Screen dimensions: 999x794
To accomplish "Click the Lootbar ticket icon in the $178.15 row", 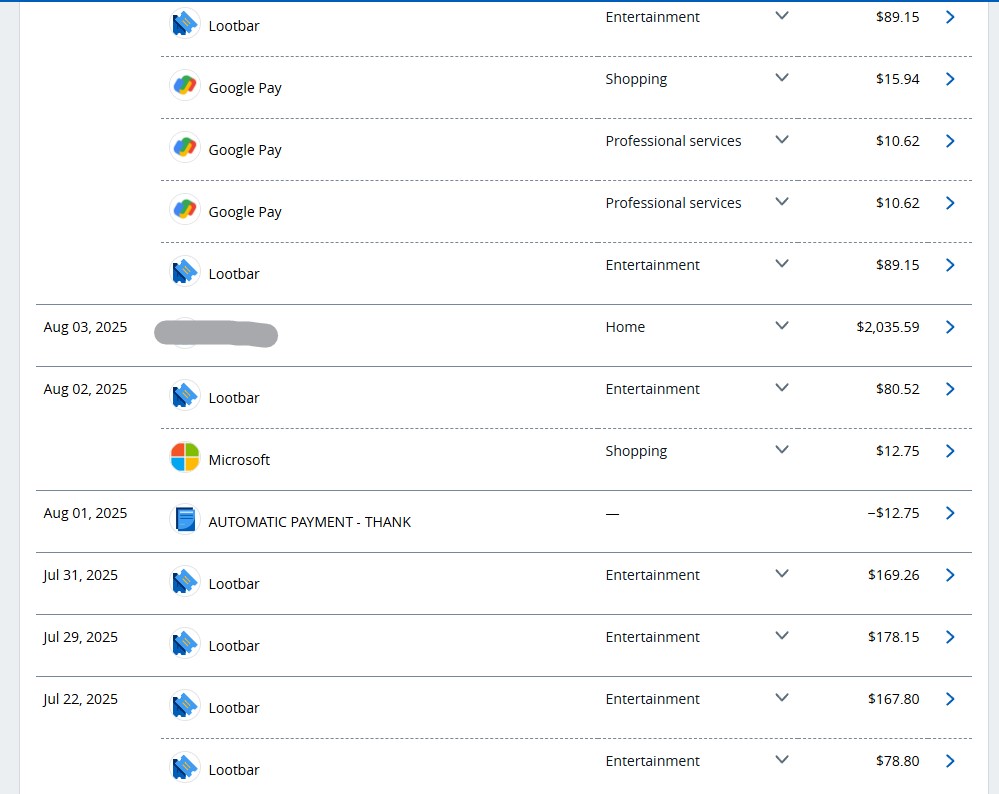I will pos(185,644).
